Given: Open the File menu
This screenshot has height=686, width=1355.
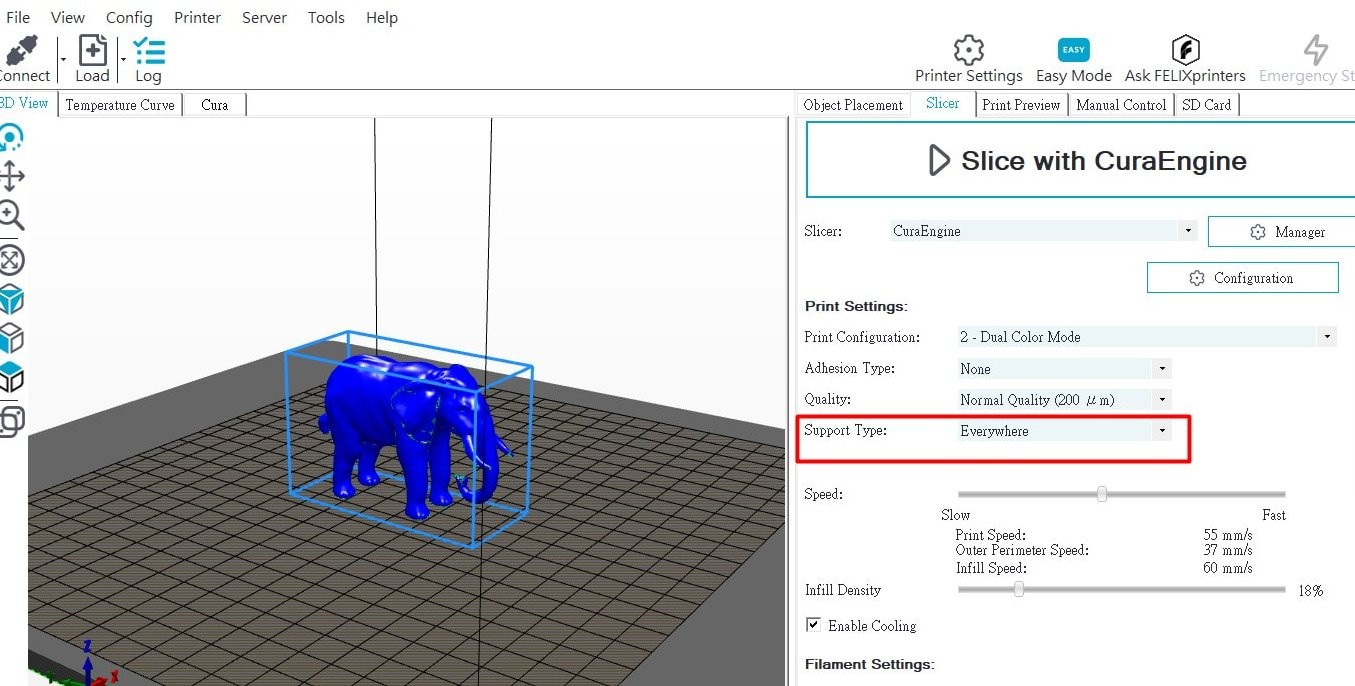Looking at the screenshot, I should (x=18, y=17).
